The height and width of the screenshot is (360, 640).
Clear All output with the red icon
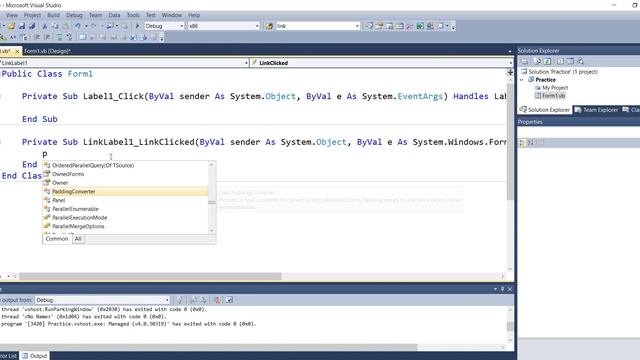coord(217,300)
